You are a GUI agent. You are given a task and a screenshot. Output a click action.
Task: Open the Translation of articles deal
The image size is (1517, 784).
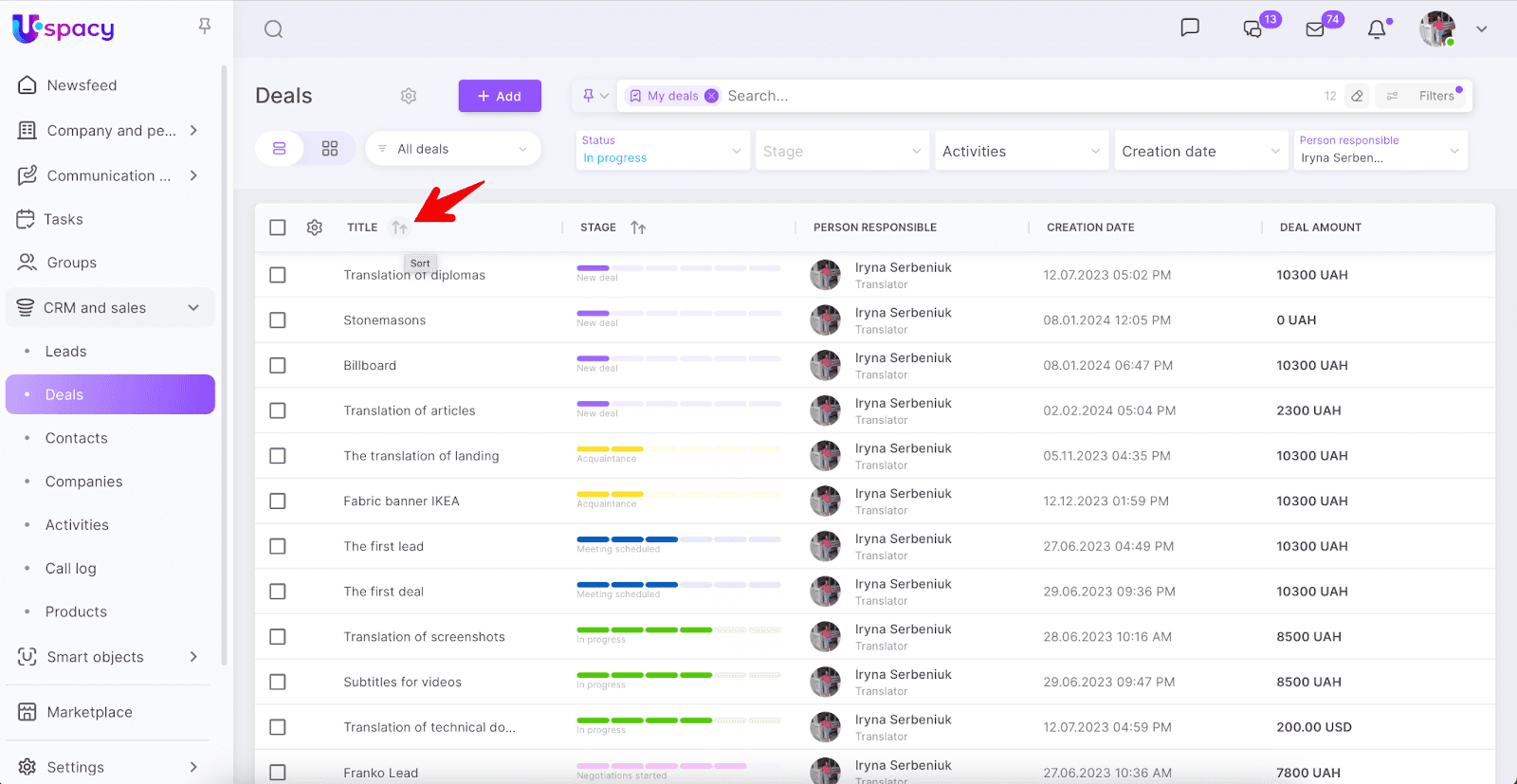click(x=410, y=410)
